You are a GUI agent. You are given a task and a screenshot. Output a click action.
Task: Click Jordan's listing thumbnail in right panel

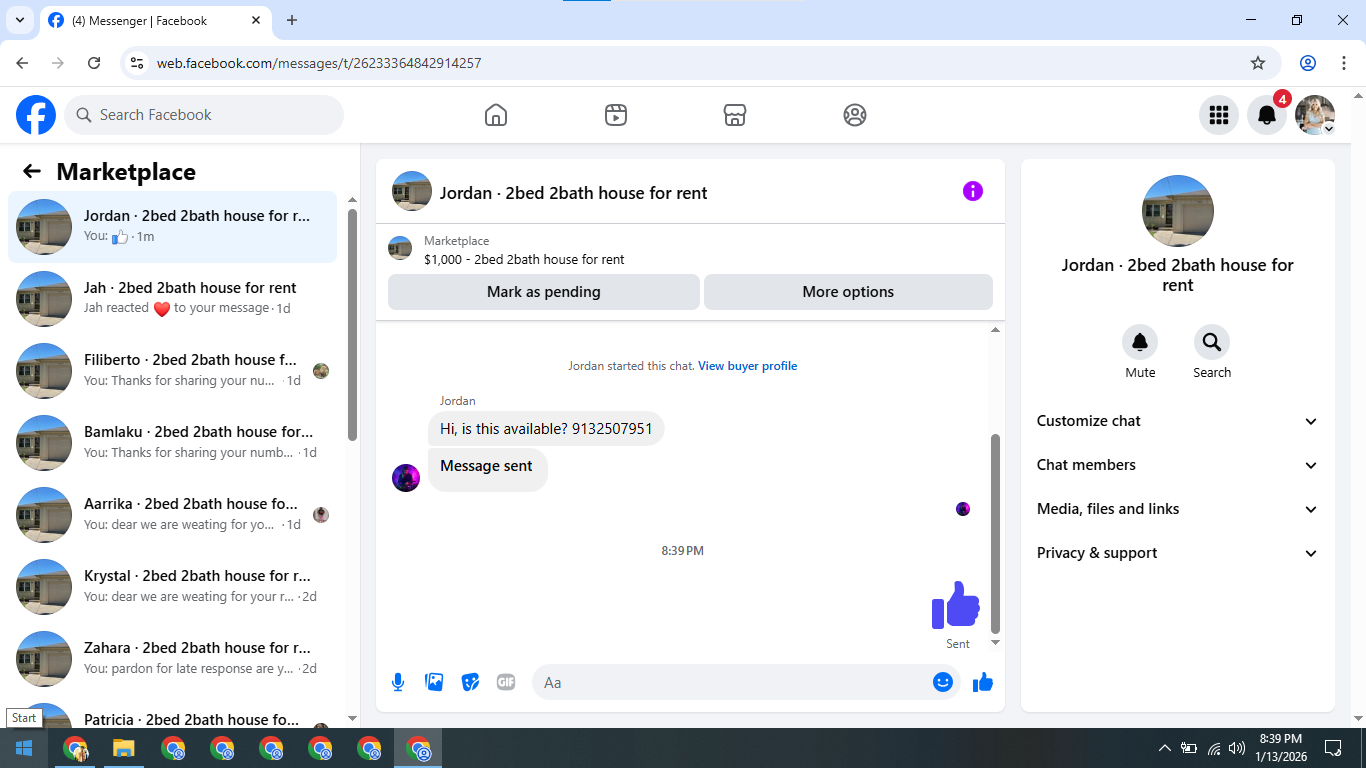[1178, 211]
